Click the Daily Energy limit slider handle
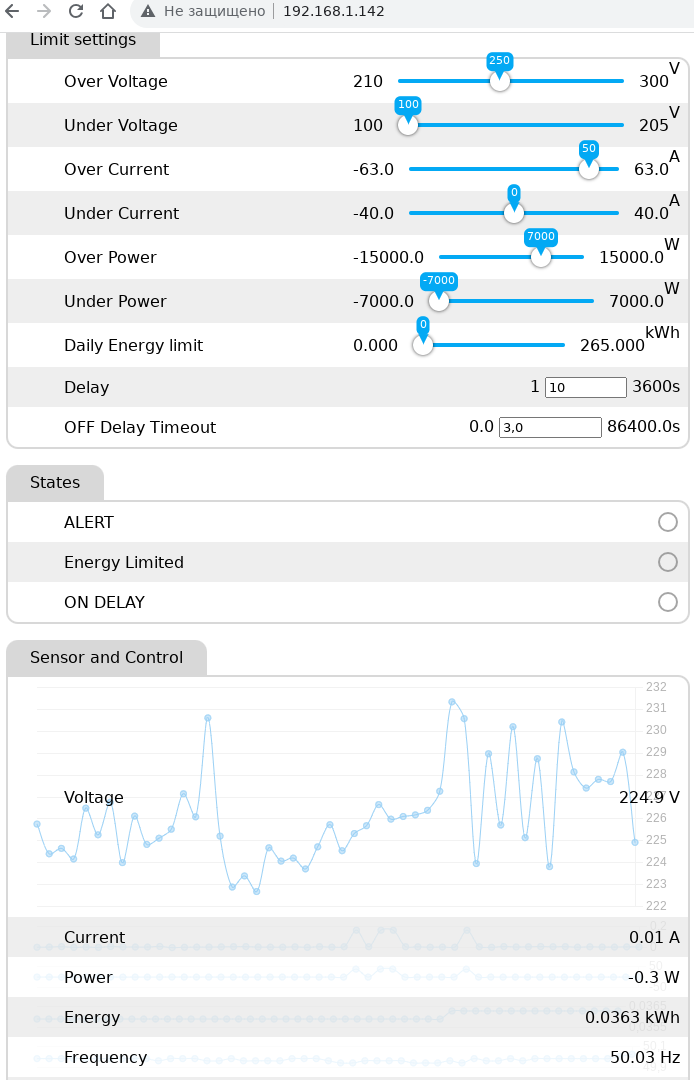The image size is (694, 1080). pyautogui.click(x=423, y=345)
